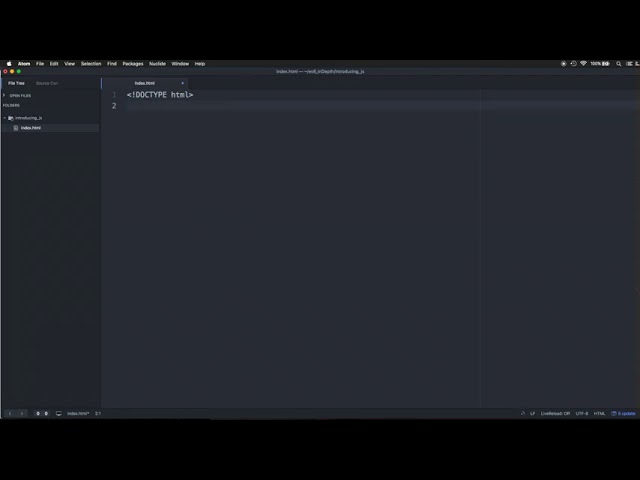Change the HTML grammar selector
Viewport: 640px width, 480px height.
(599, 413)
